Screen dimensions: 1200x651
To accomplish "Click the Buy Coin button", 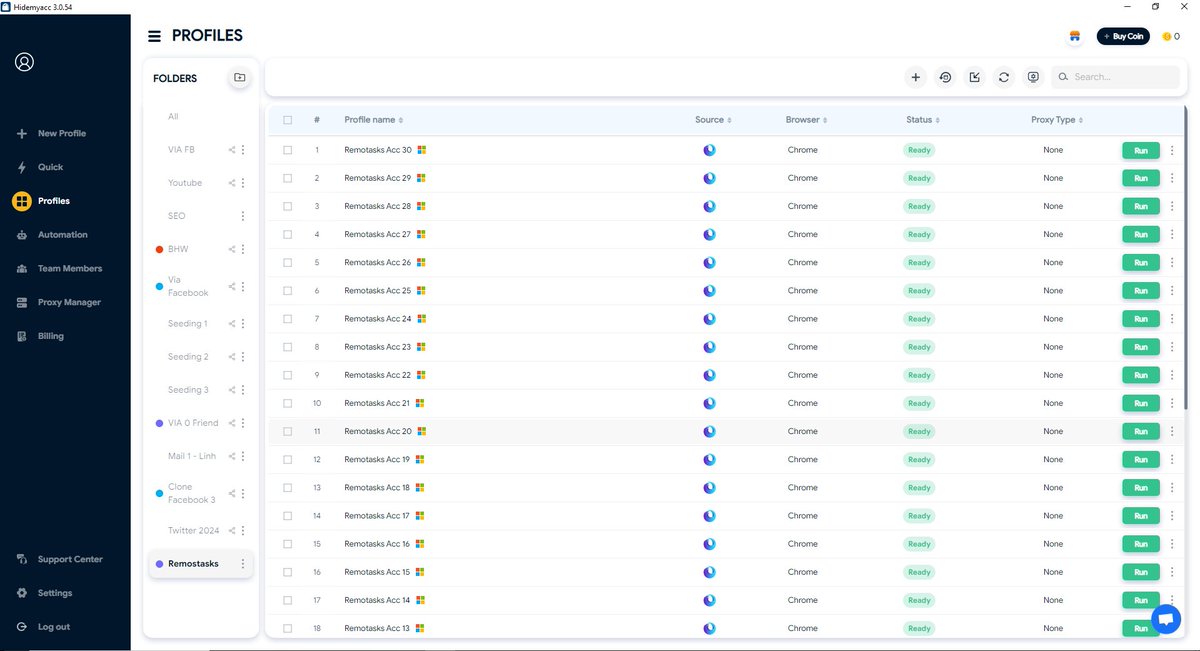I will click(1123, 36).
